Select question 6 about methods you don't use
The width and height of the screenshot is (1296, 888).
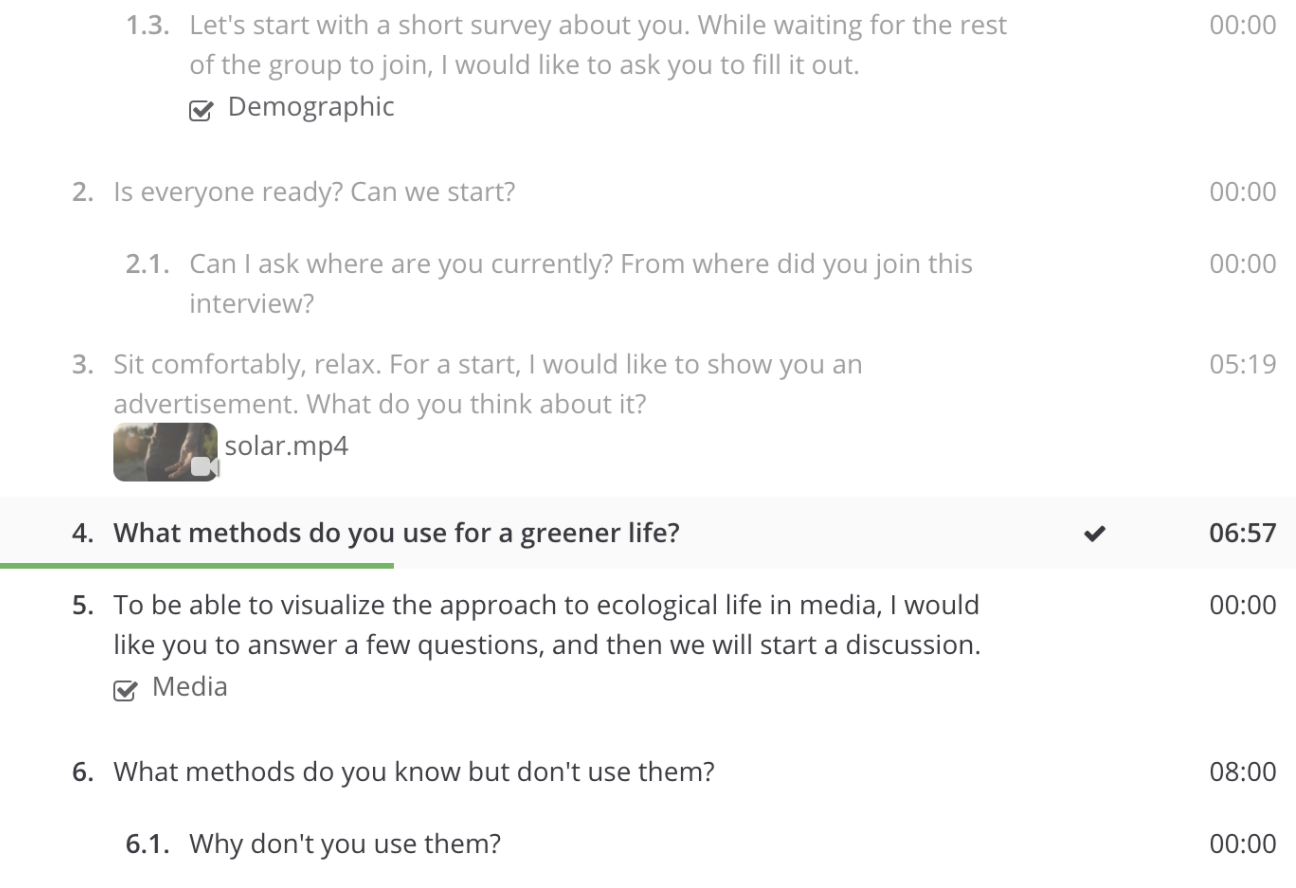(x=648, y=772)
